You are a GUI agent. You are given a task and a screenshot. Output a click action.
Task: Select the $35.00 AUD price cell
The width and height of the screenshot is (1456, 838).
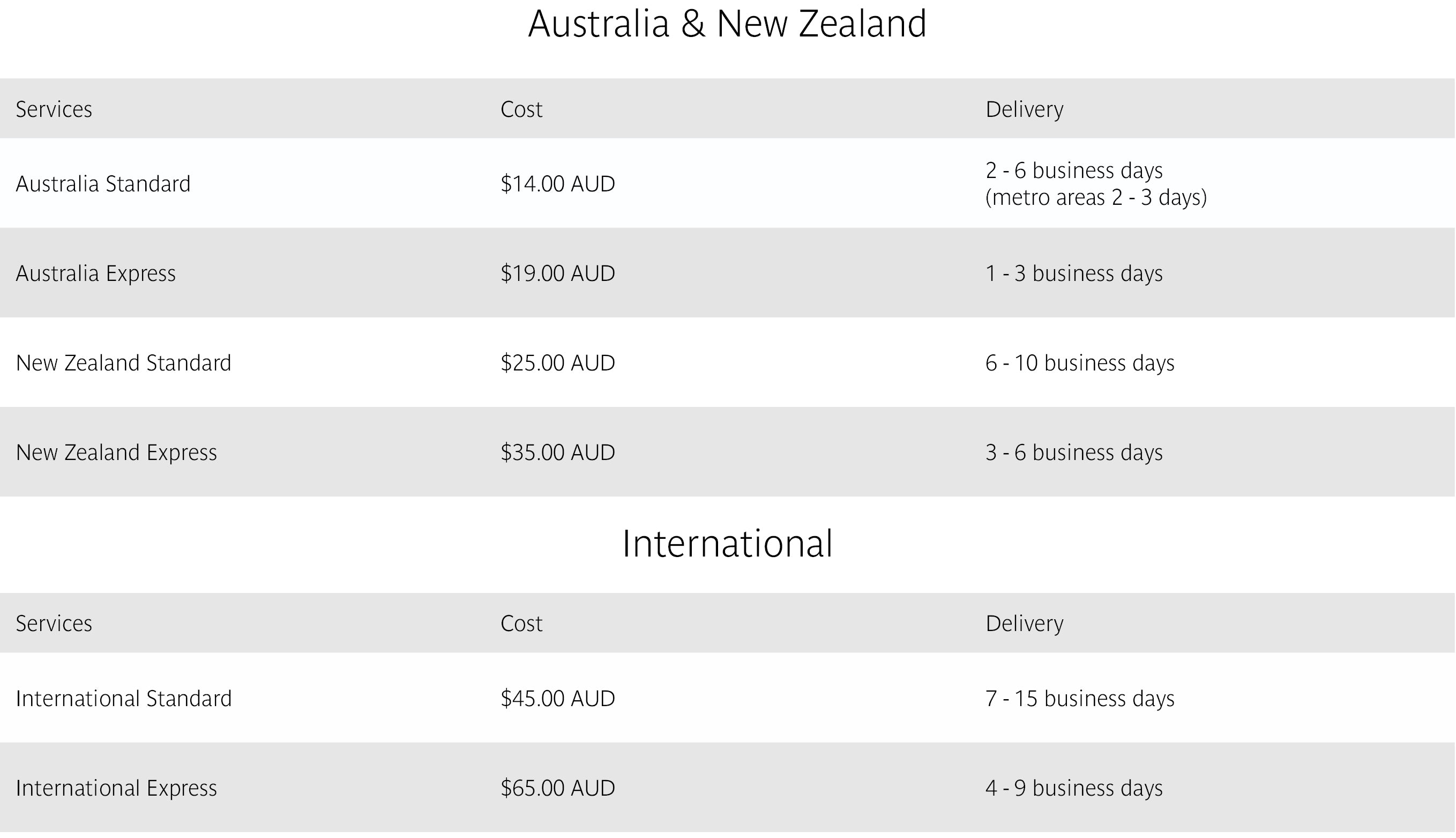(557, 453)
